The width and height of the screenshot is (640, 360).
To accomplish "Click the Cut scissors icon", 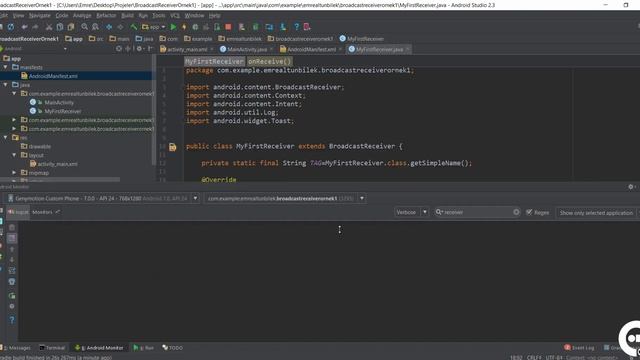I will pyautogui.click(x=49, y=27).
